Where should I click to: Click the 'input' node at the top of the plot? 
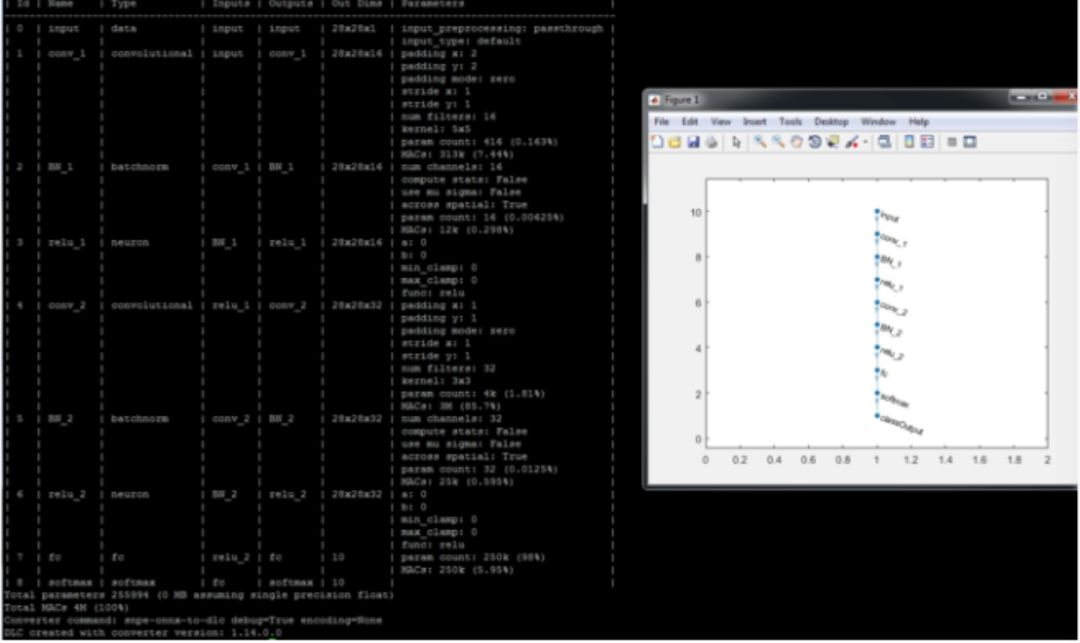tap(877, 211)
